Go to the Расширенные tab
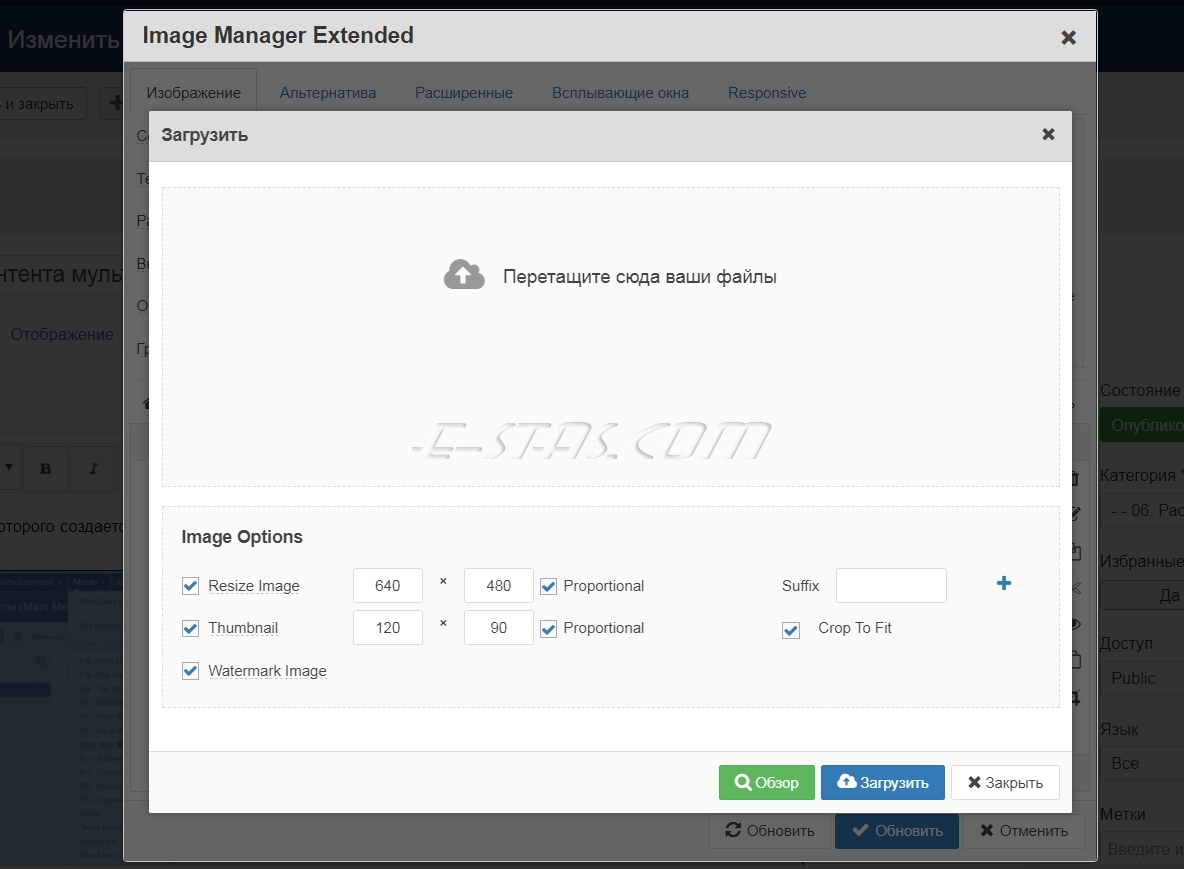The image size is (1184, 869). tap(464, 93)
